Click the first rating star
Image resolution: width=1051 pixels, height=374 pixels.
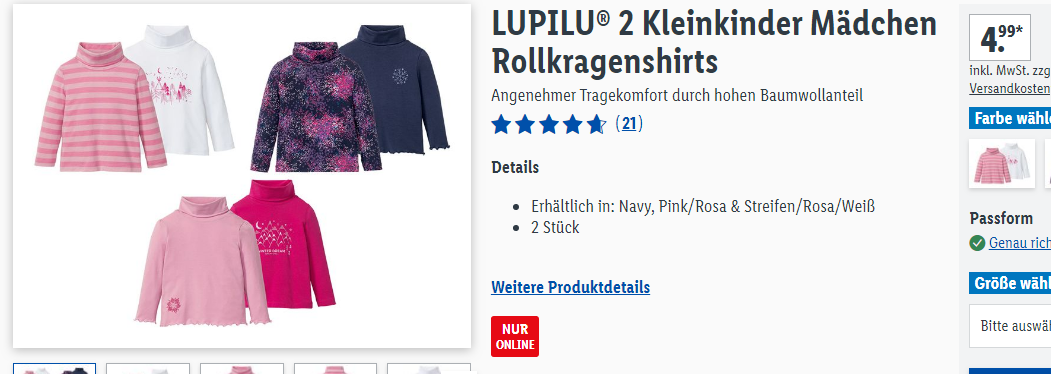[x=501, y=125]
